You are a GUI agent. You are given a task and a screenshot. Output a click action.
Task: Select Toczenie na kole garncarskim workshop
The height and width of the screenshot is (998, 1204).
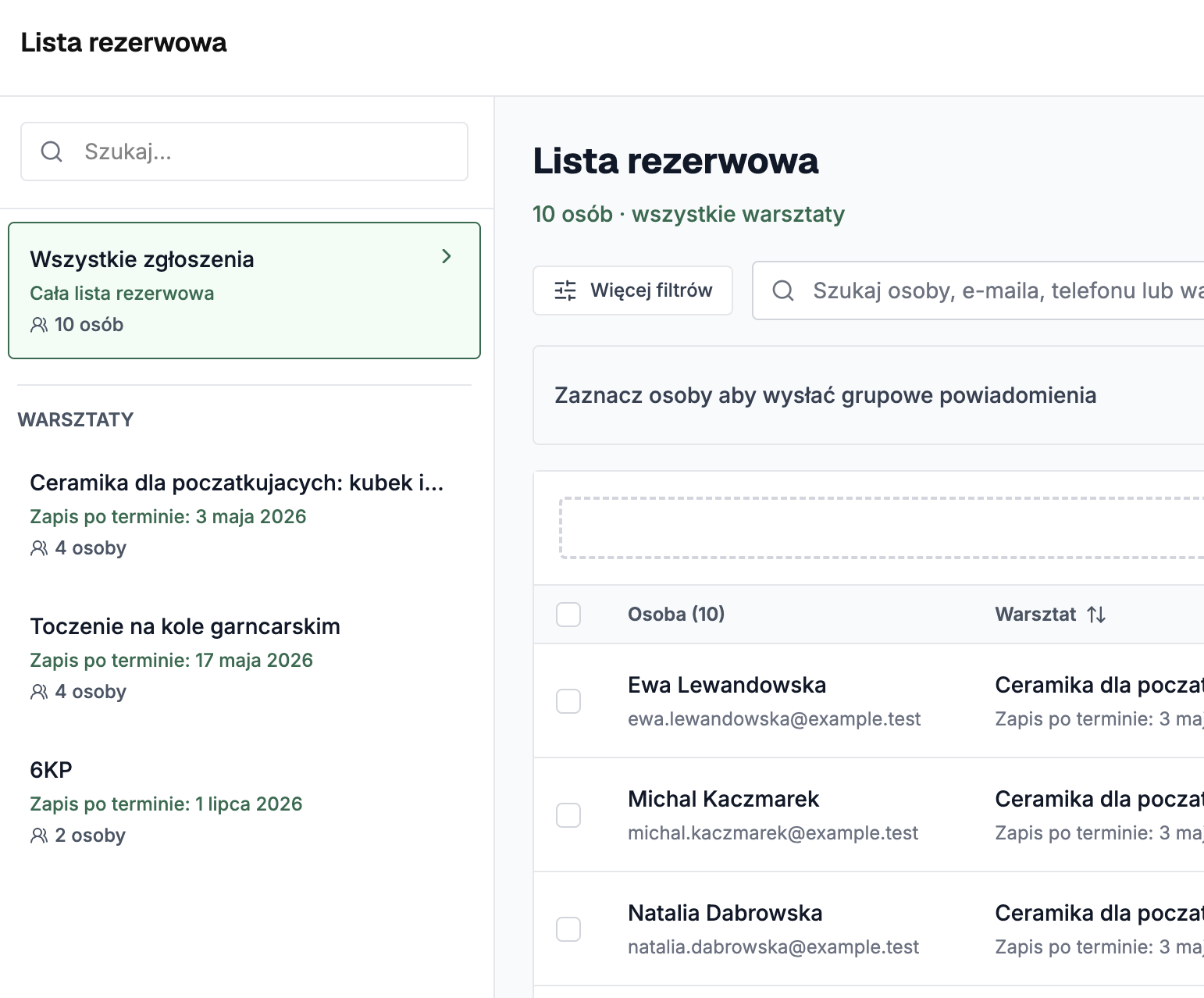pyautogui.click(x=244, y=658)
